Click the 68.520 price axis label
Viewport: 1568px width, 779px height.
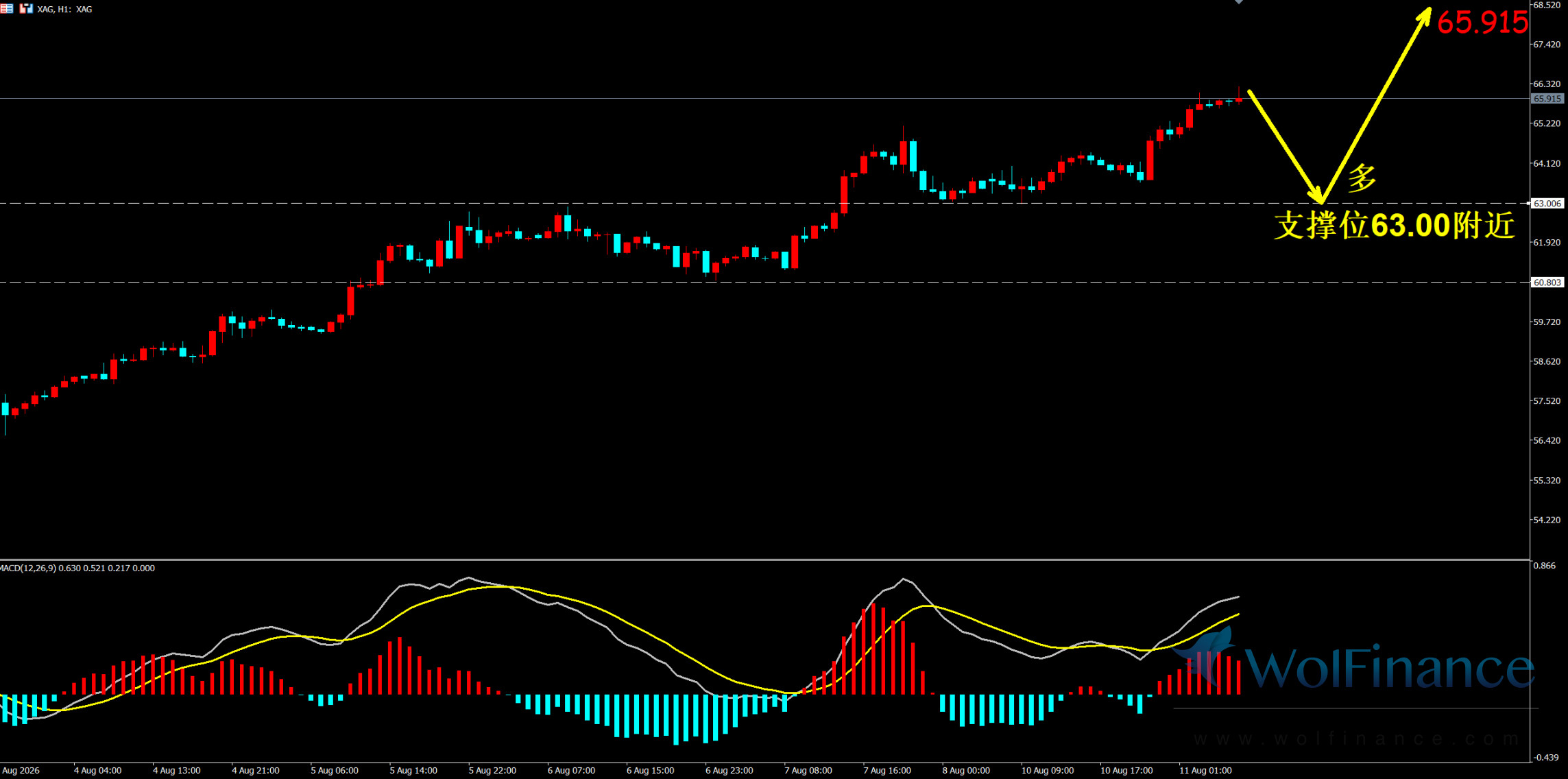coord(1547,5)
